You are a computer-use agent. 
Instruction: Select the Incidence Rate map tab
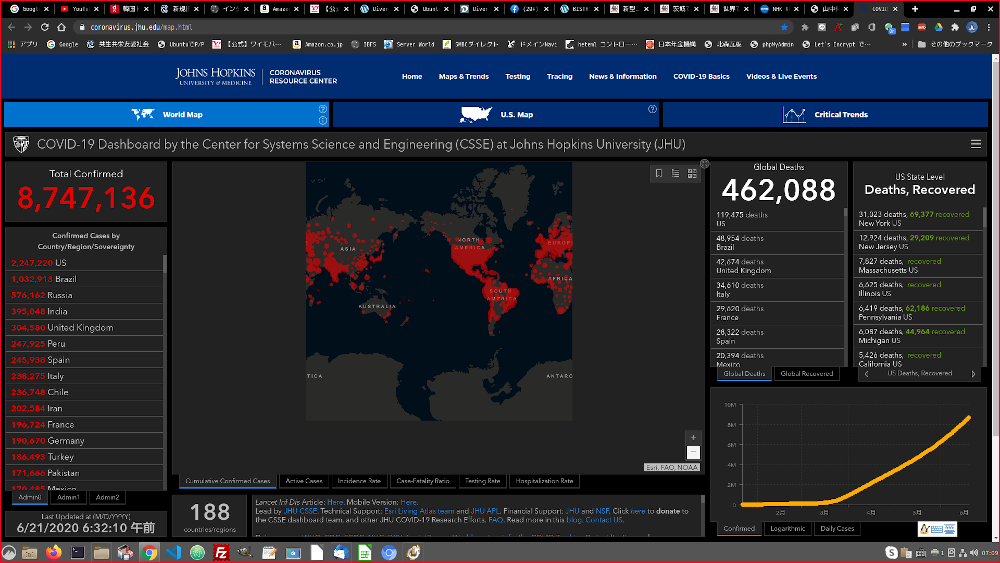pos(359,481)
